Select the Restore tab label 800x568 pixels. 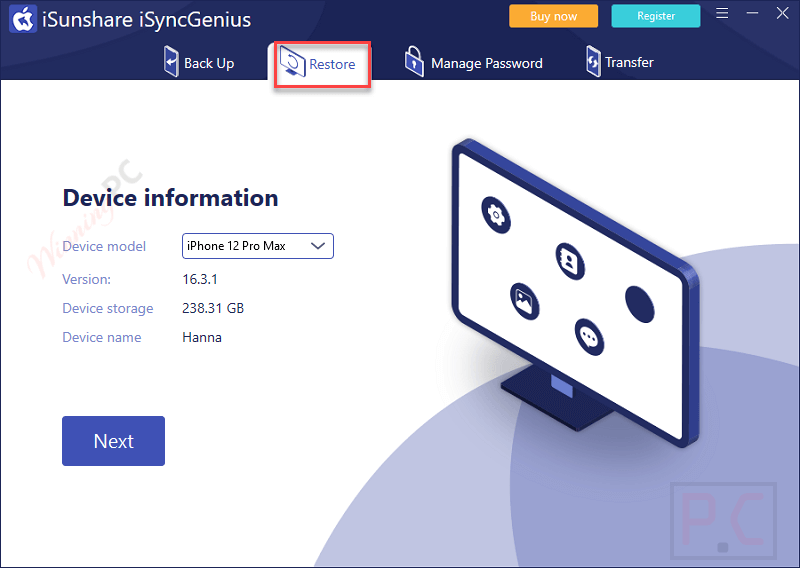pos(332,64)
